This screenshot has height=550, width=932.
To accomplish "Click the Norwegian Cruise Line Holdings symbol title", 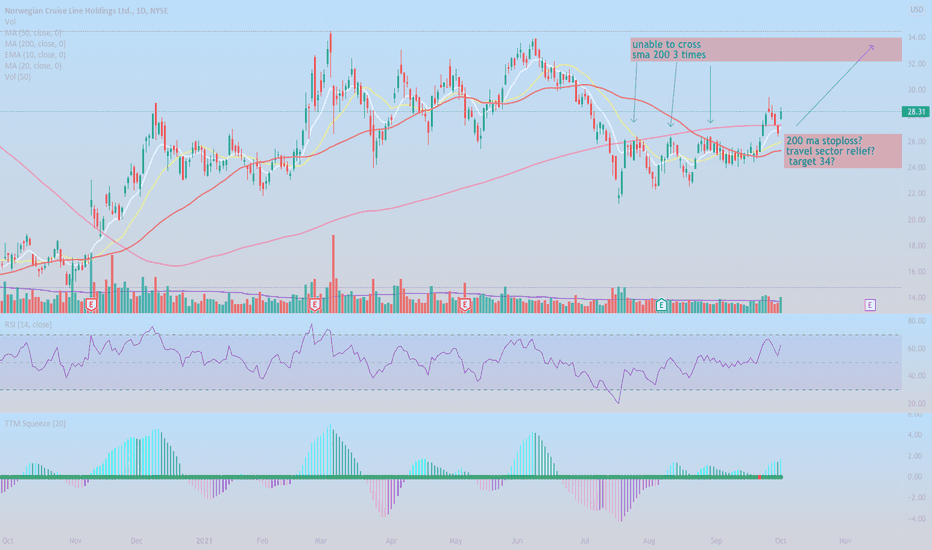I will point(86,11).
